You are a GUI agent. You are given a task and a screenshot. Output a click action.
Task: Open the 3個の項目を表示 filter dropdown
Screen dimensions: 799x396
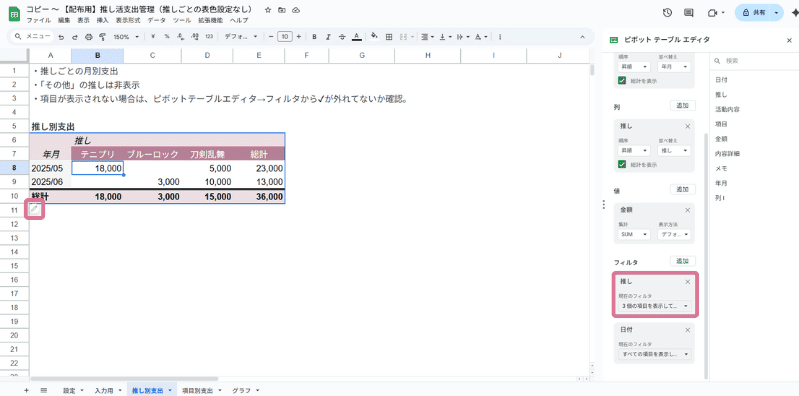[654, 306]
